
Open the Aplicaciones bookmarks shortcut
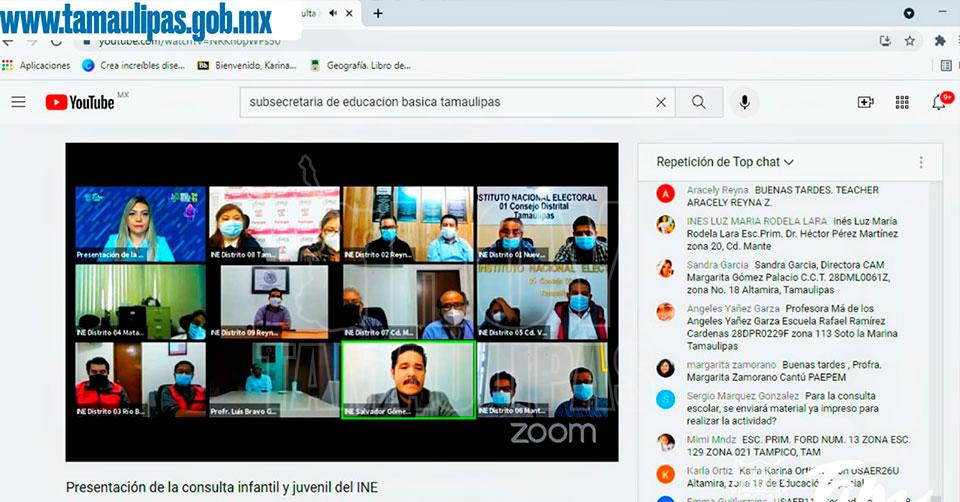point(36,66)
